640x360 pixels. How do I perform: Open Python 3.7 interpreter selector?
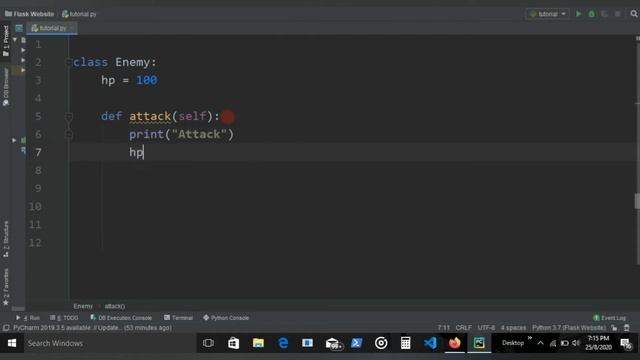pyautogui.click(x=569, y=328)
